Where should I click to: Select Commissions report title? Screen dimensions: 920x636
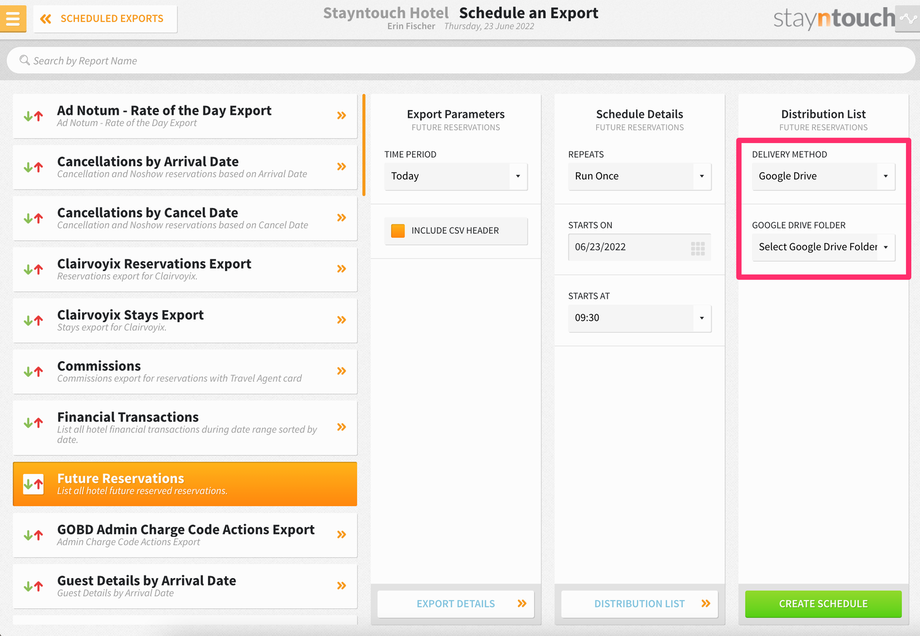click(x=99, y=366)
